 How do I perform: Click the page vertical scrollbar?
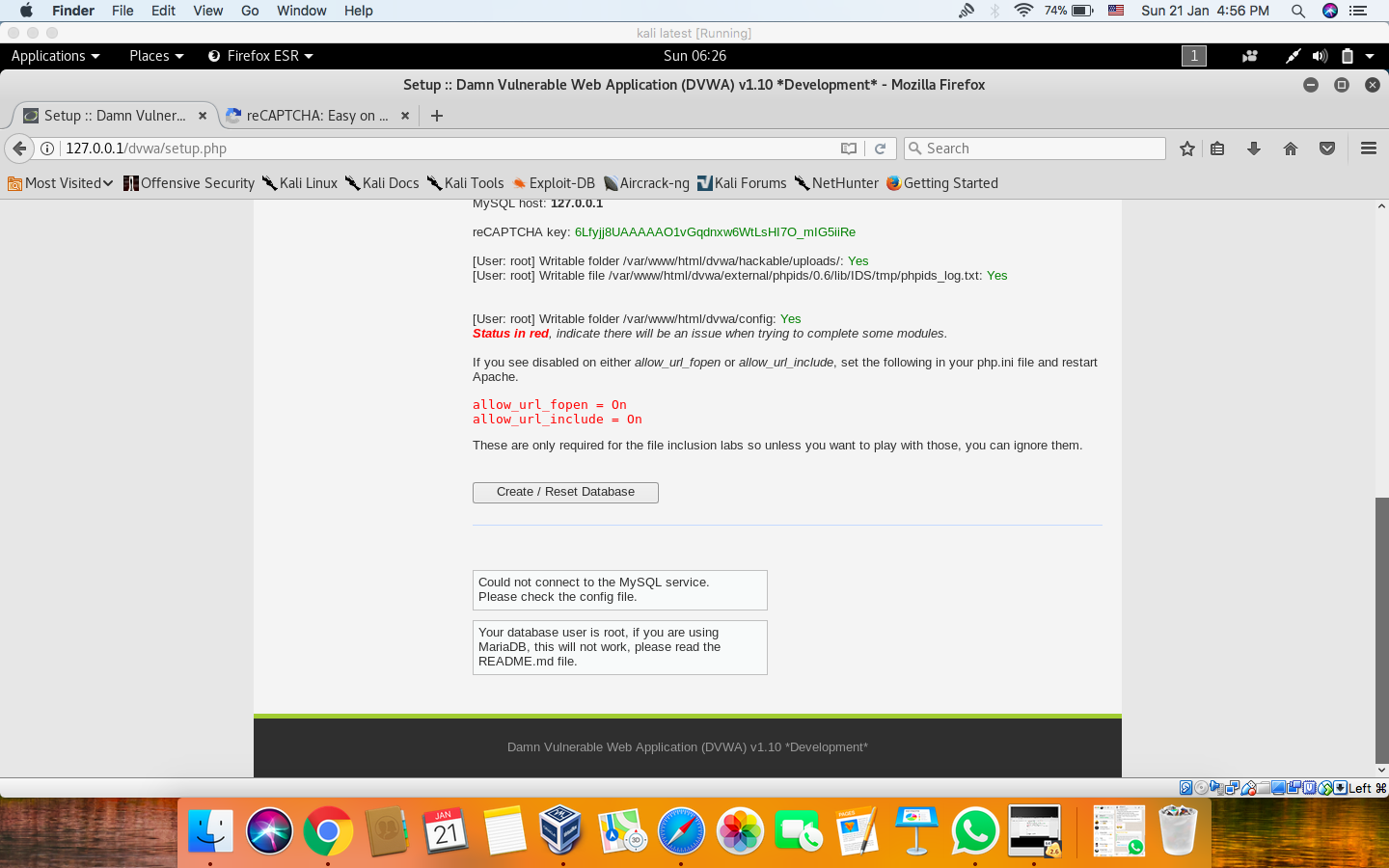pyautogui.click(x=1382, y=630)
